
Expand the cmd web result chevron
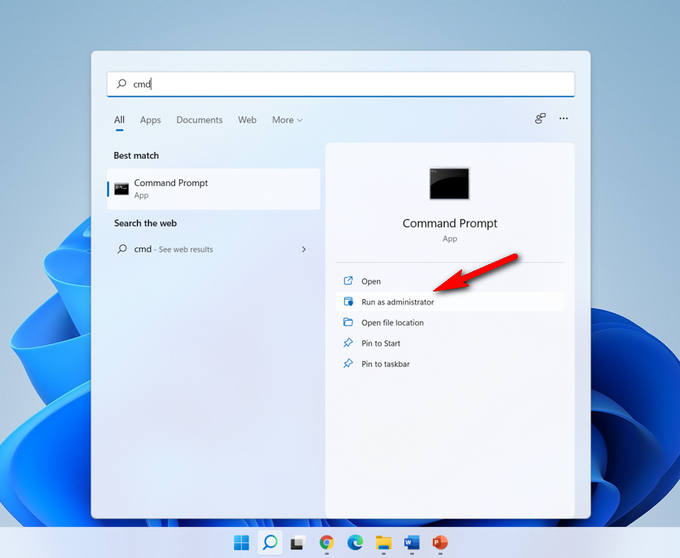pyautogui.click(x=304, y=249)
